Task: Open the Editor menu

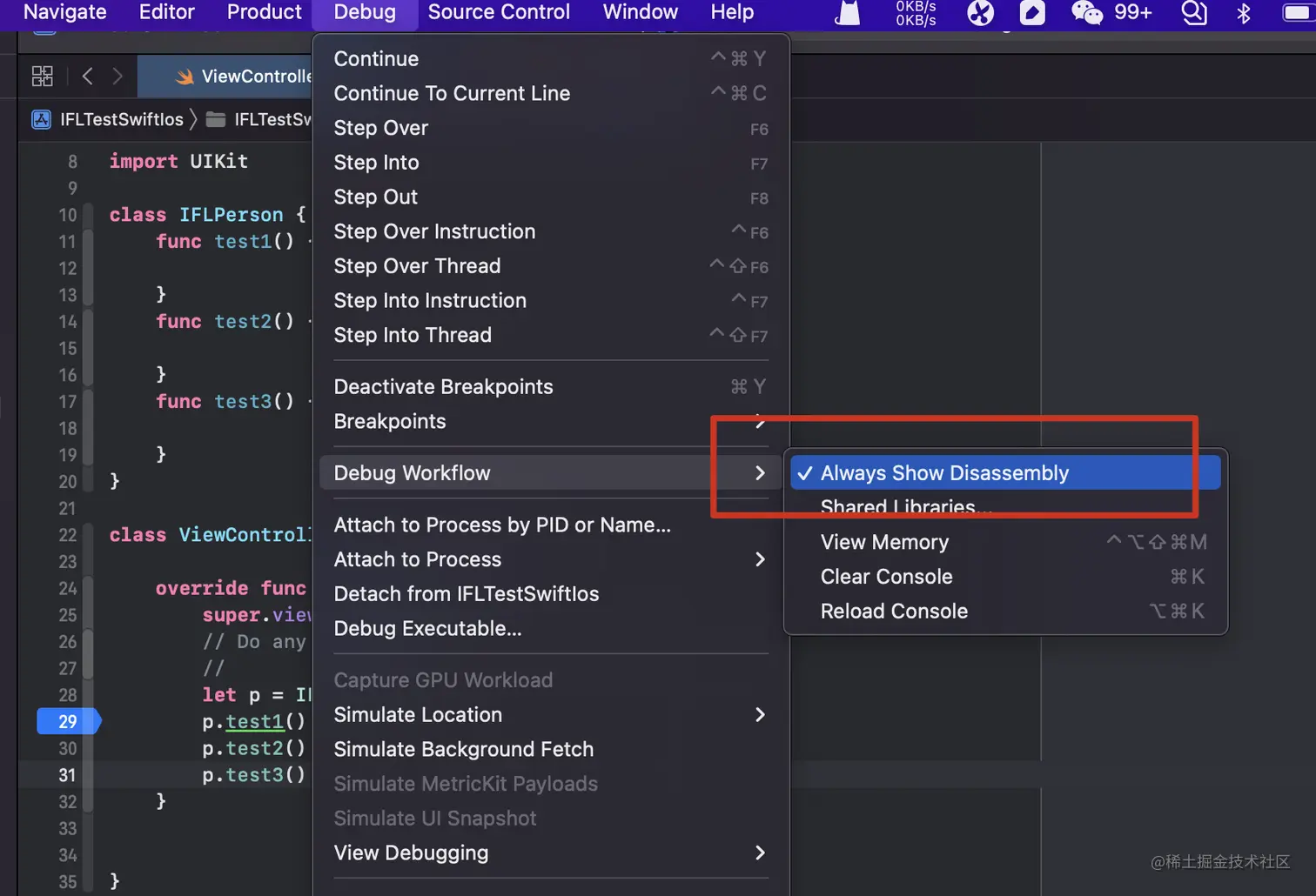Action: 167,12
